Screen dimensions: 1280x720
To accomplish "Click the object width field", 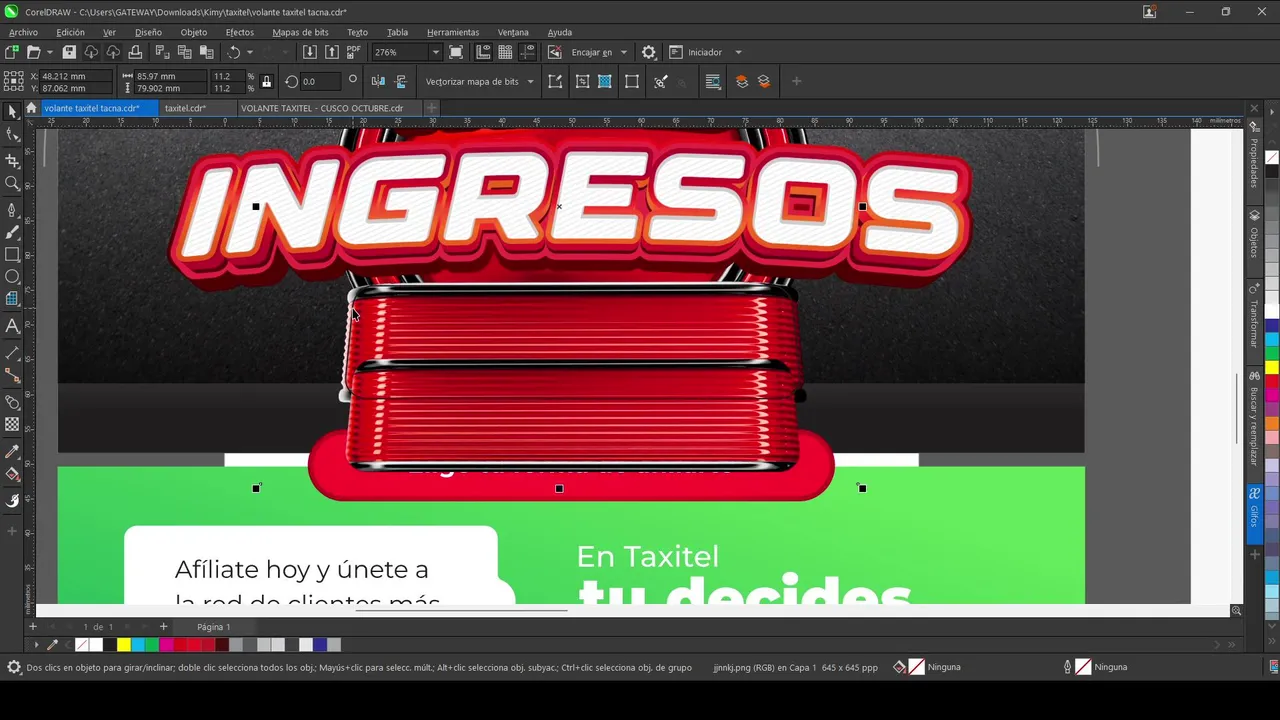I will (170, 76).
